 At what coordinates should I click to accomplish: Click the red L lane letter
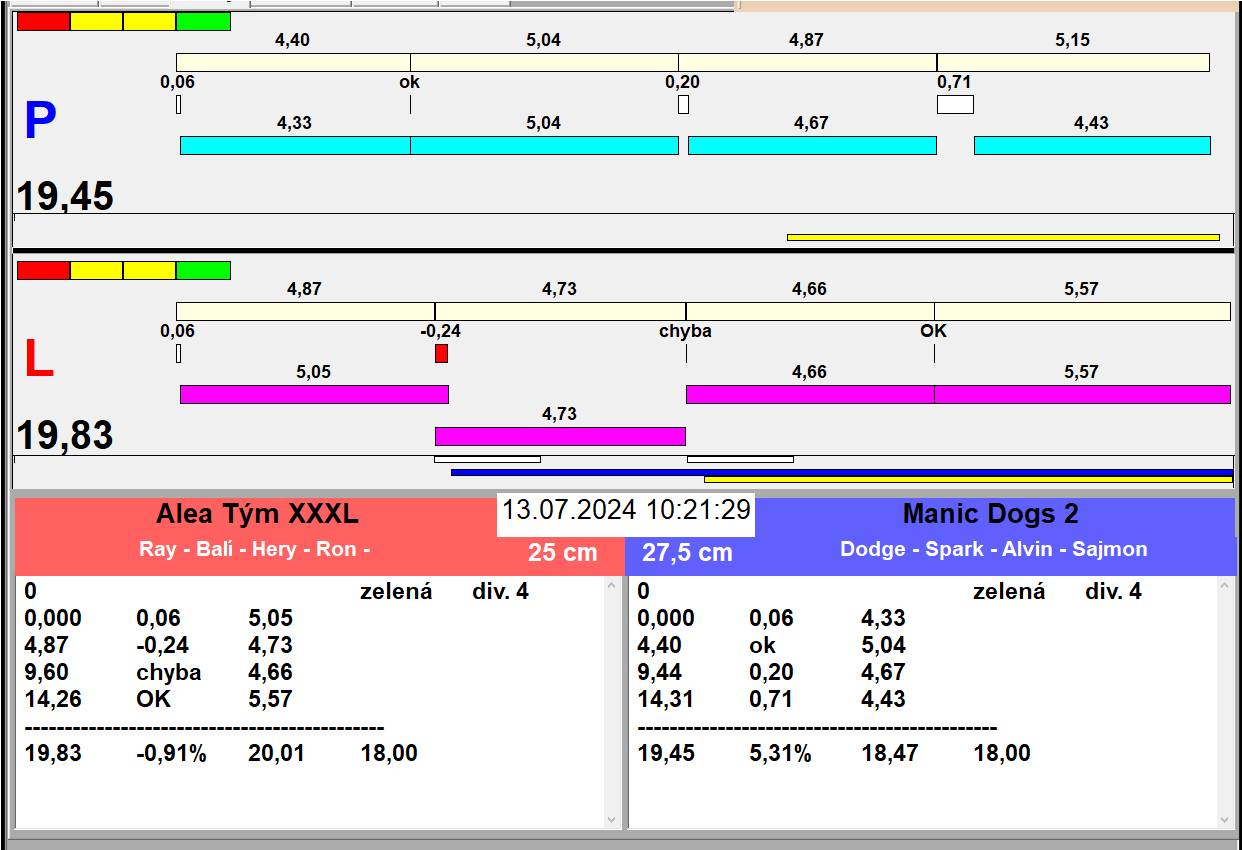click(39, 360)
